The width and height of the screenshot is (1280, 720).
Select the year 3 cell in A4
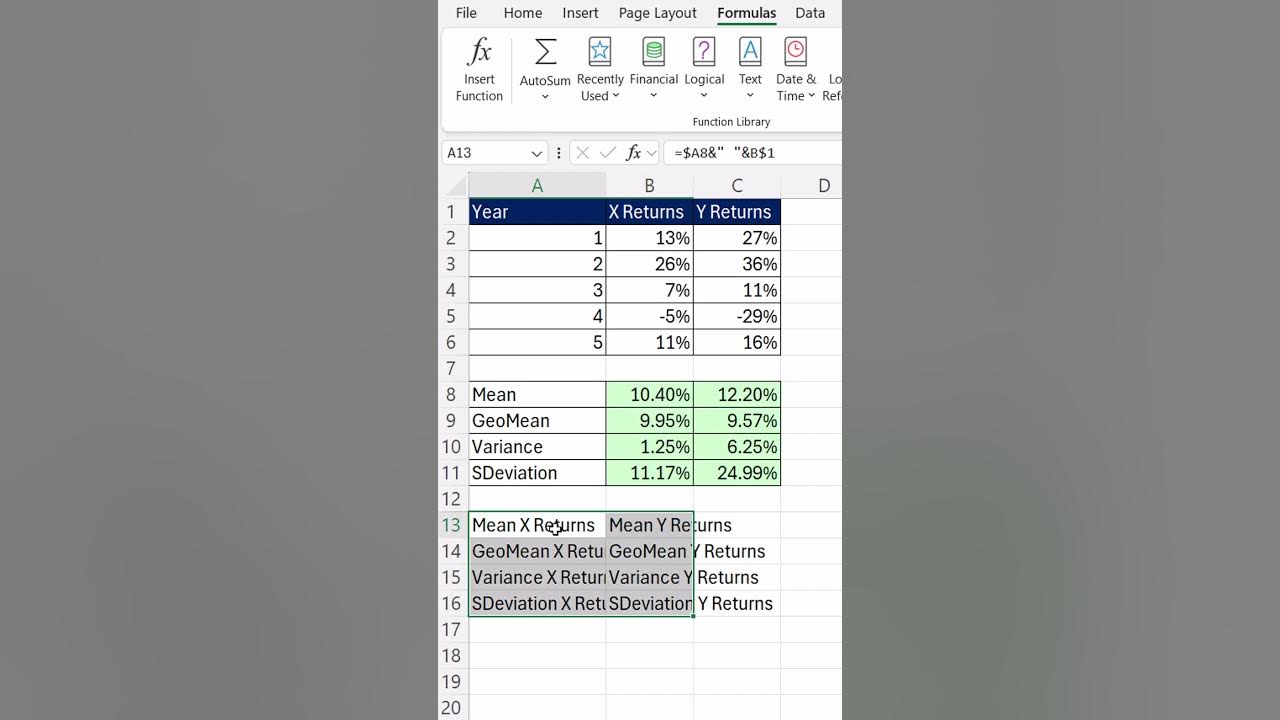[x=537, y=290]
